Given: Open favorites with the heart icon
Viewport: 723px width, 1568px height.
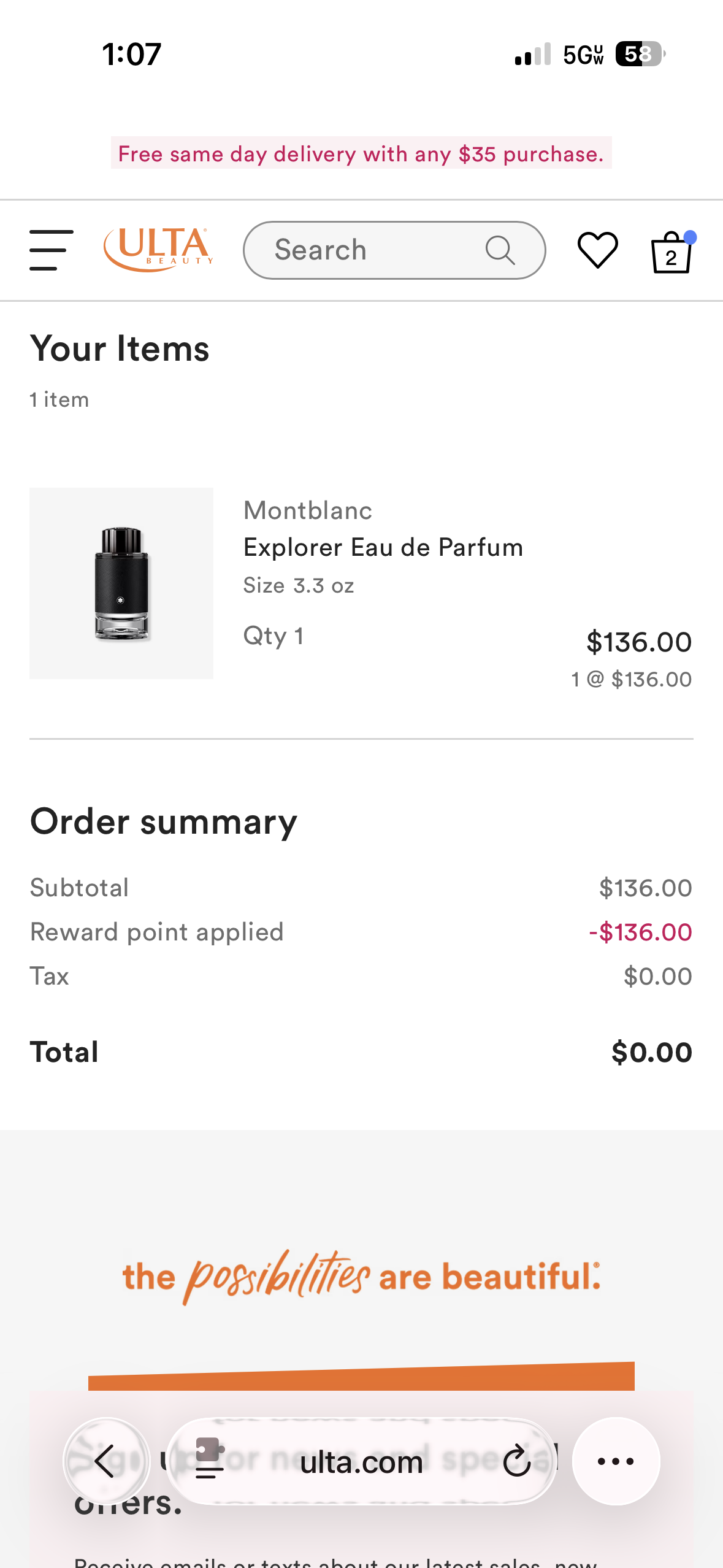Looking at the screenshot, I should pos(597,250).
